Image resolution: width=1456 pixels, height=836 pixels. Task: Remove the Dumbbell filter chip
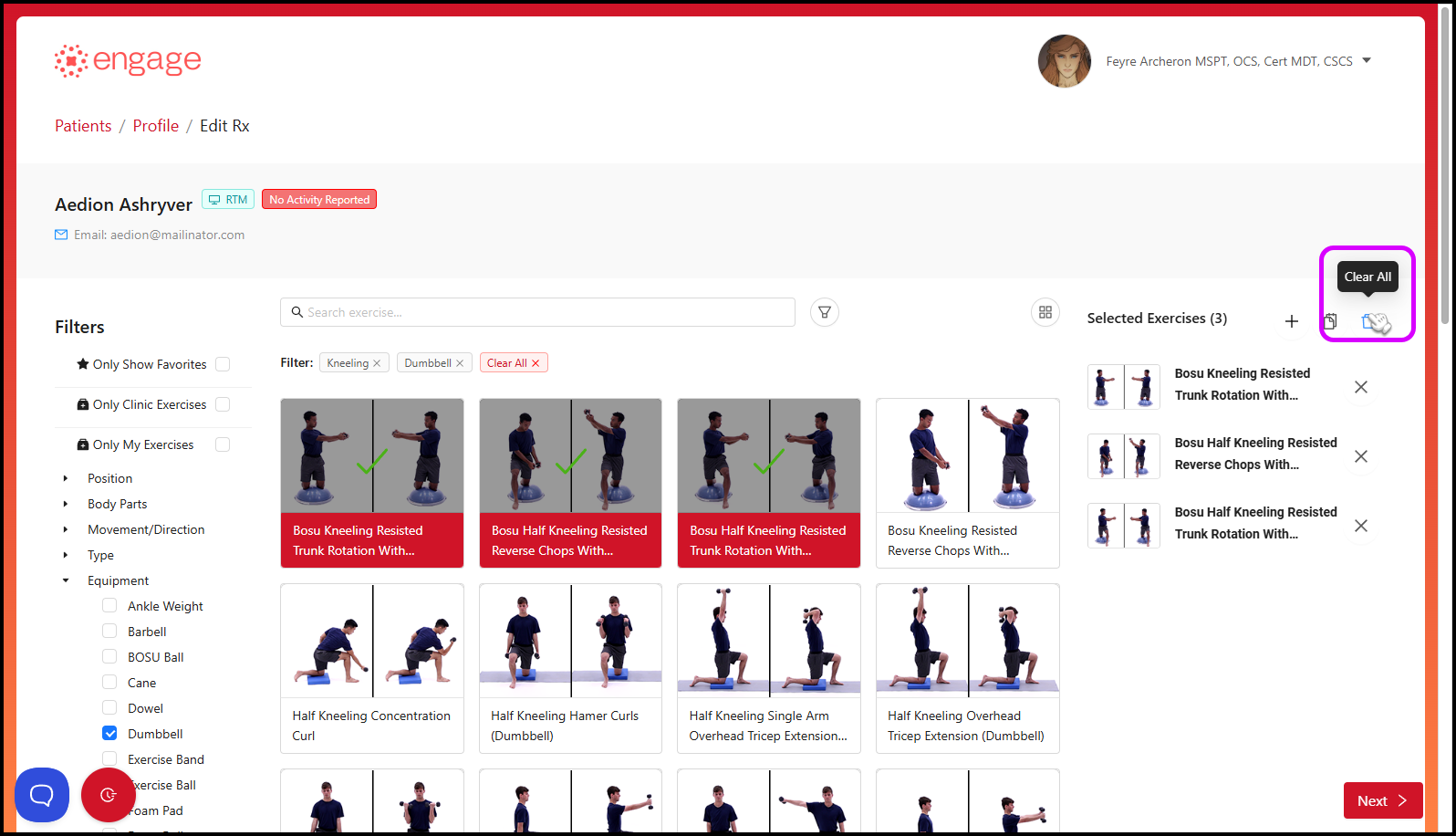[x=460, y=363]
